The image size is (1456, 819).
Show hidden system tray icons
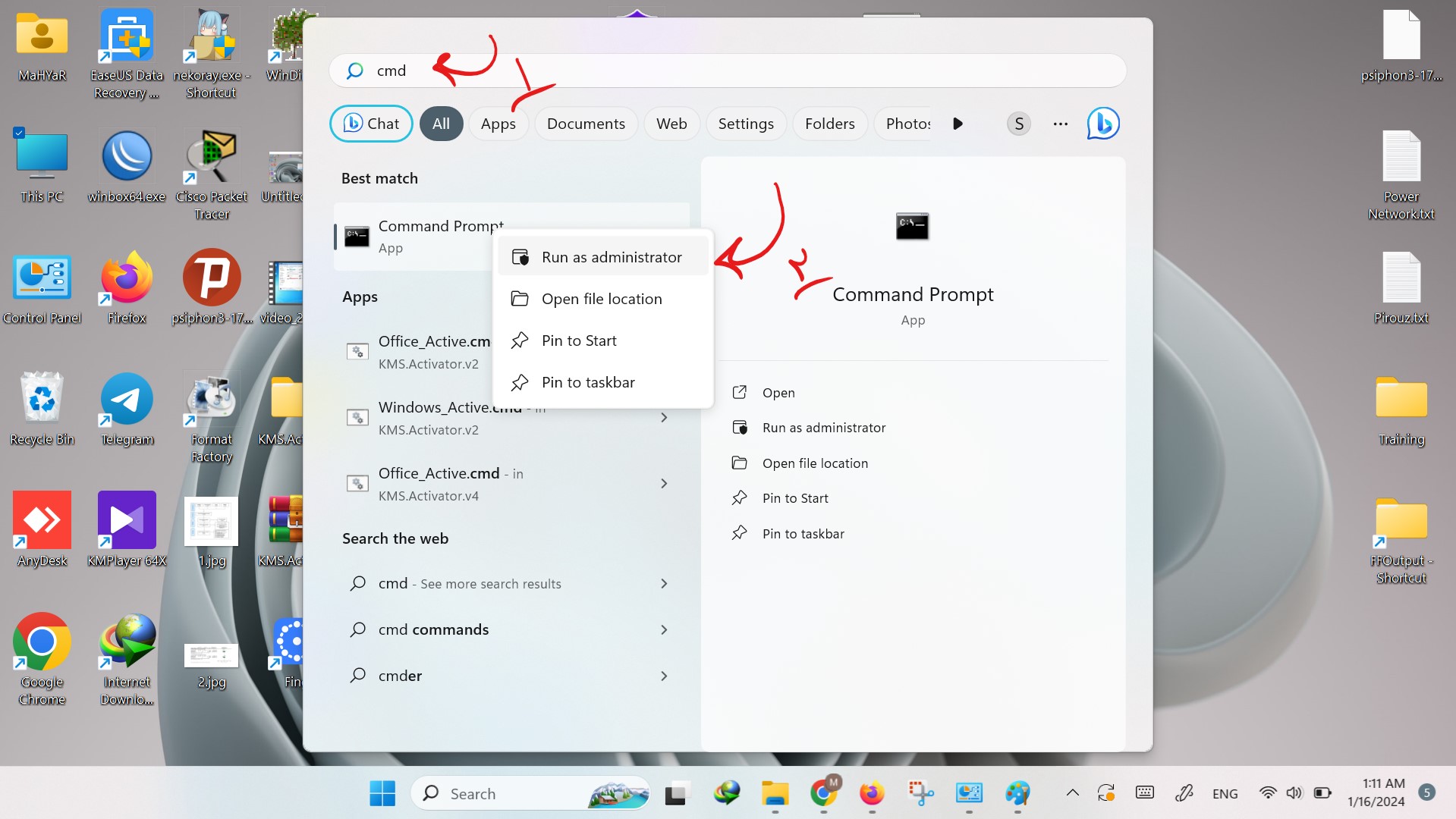point(1072,793)
